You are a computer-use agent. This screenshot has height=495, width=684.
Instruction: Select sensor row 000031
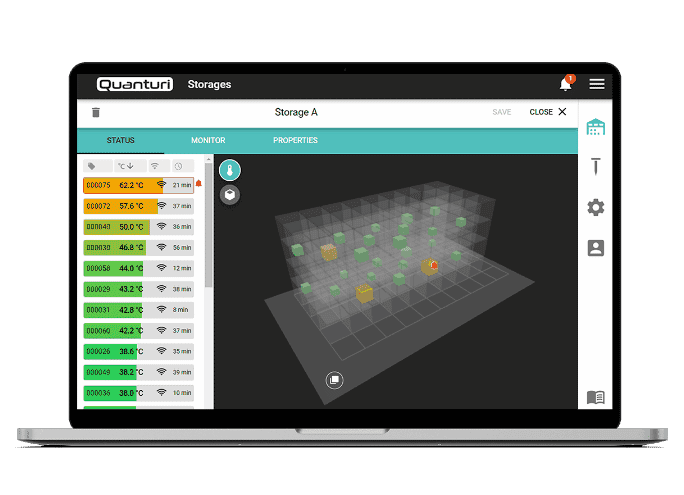[138, 310]
